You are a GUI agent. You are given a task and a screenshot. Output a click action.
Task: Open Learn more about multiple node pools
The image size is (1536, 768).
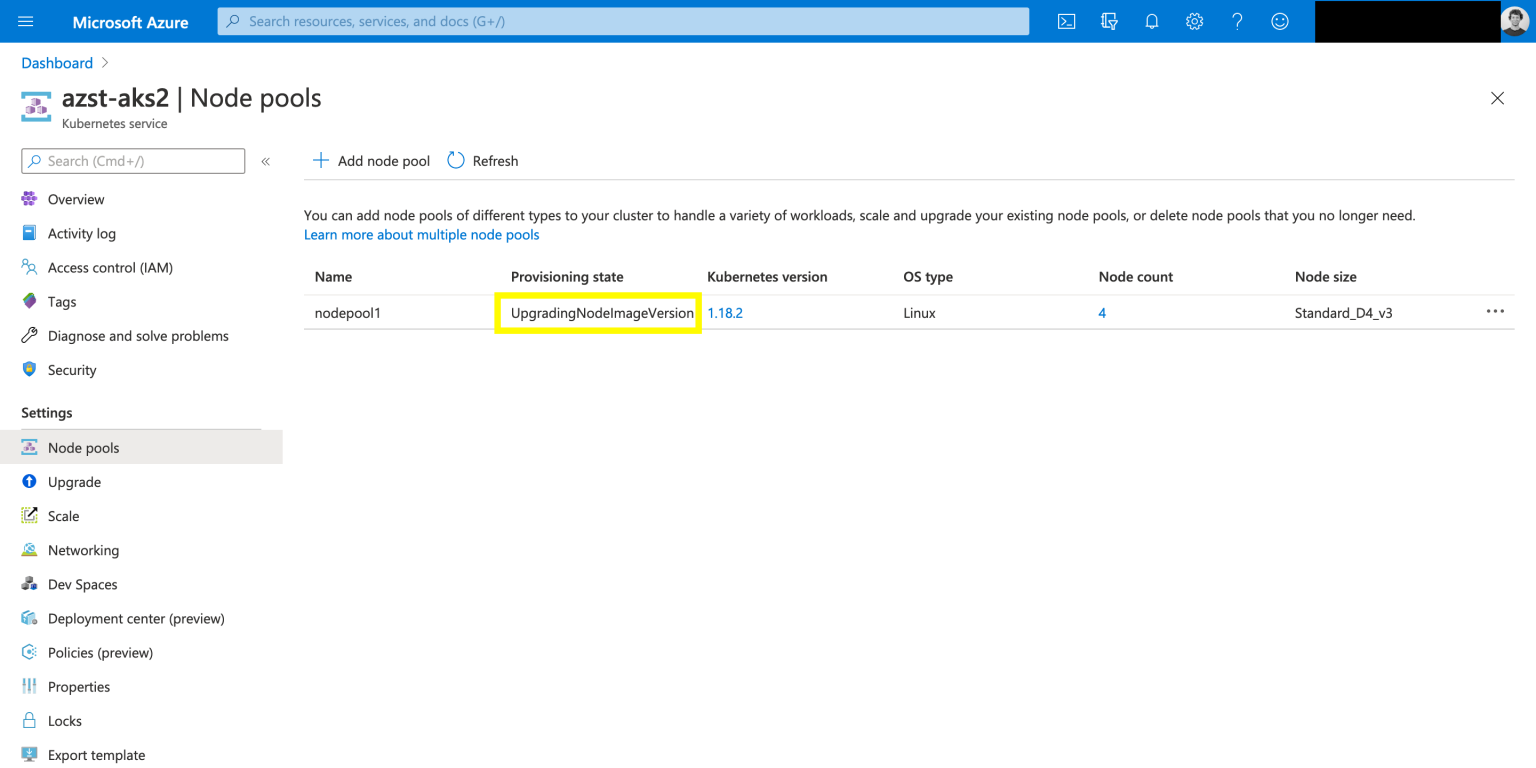point(422,234)
